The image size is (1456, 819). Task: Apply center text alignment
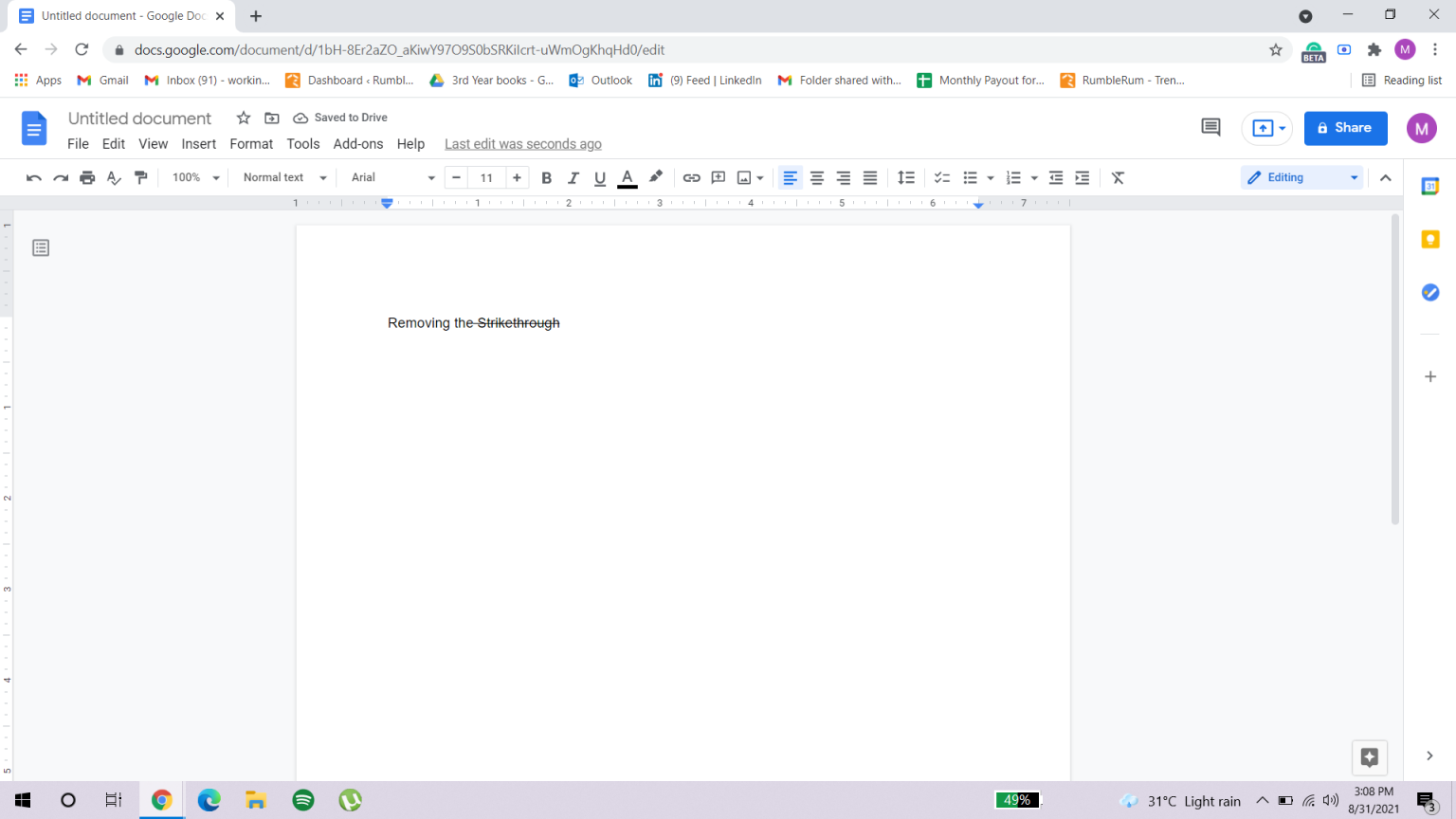tap(816, 177)
